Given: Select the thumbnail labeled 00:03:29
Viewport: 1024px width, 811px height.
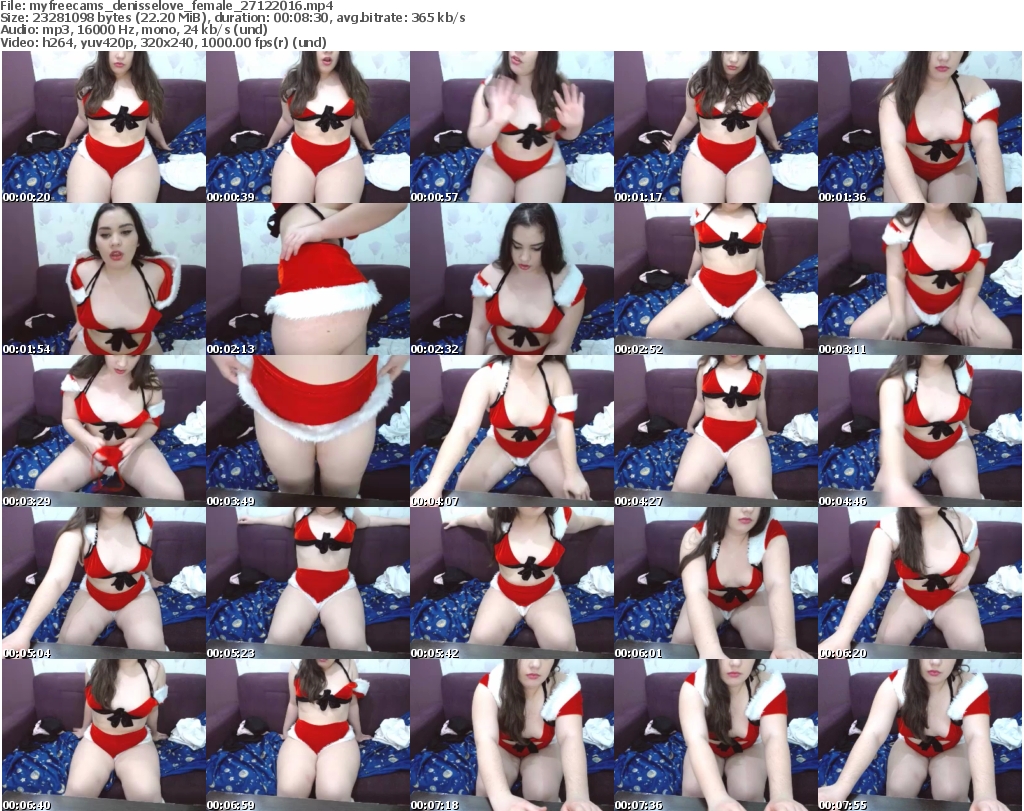Looking at the screenshot, I should click(103, 431).
